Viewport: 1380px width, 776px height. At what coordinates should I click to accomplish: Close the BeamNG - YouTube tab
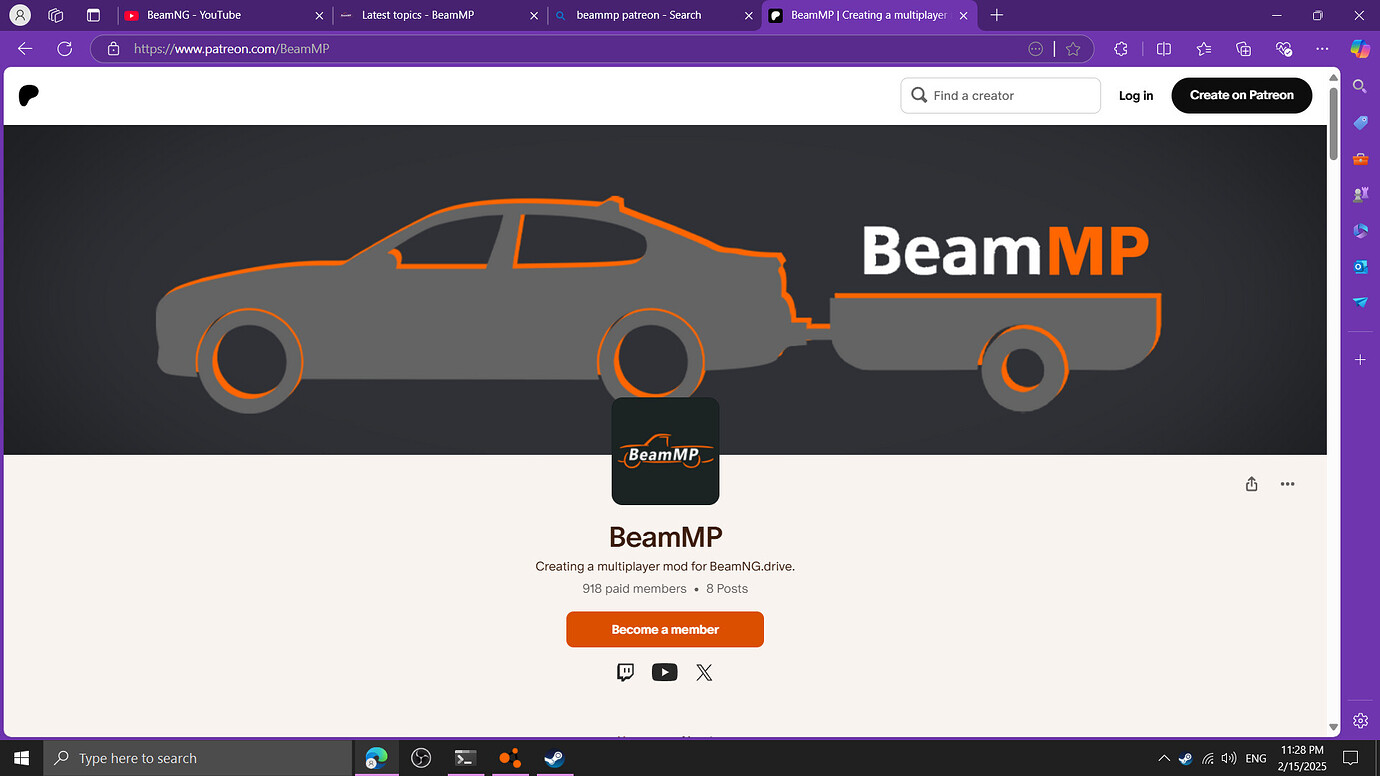coord(318,15)
